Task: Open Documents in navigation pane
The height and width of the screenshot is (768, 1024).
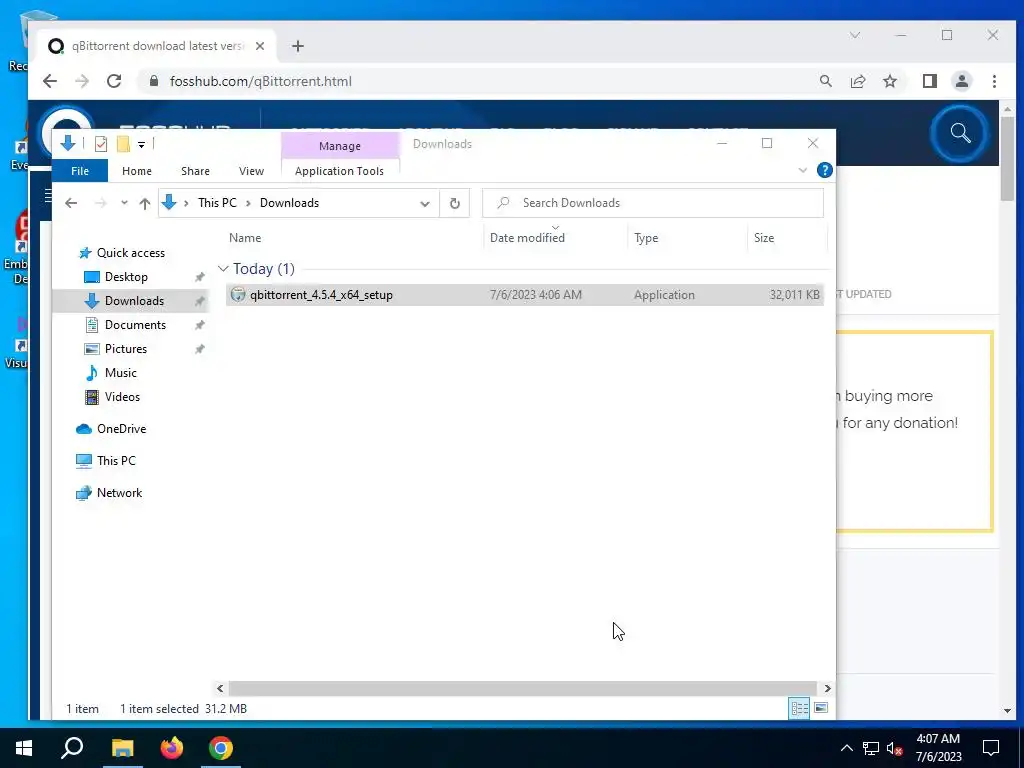Action: (135, 325)
